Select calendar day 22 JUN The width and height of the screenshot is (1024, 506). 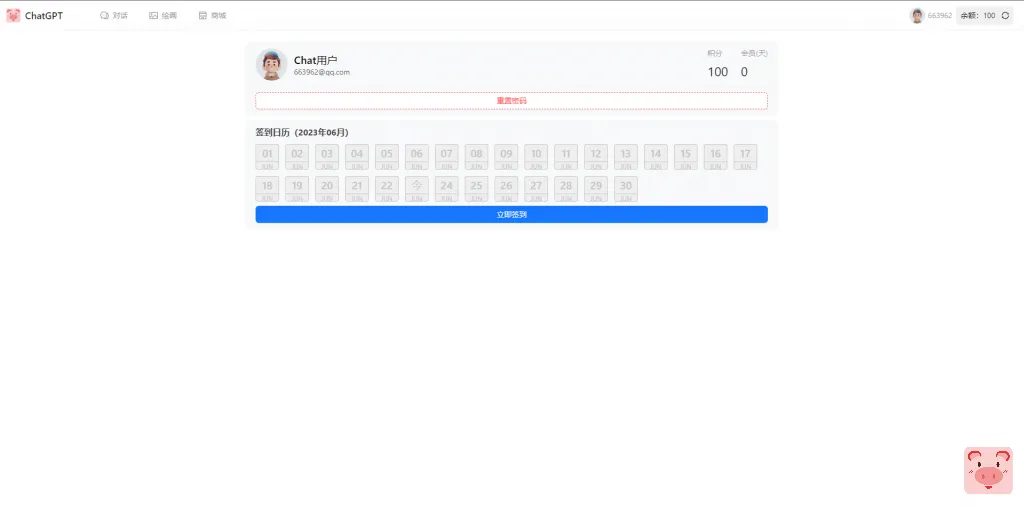(x=387, y=189)
